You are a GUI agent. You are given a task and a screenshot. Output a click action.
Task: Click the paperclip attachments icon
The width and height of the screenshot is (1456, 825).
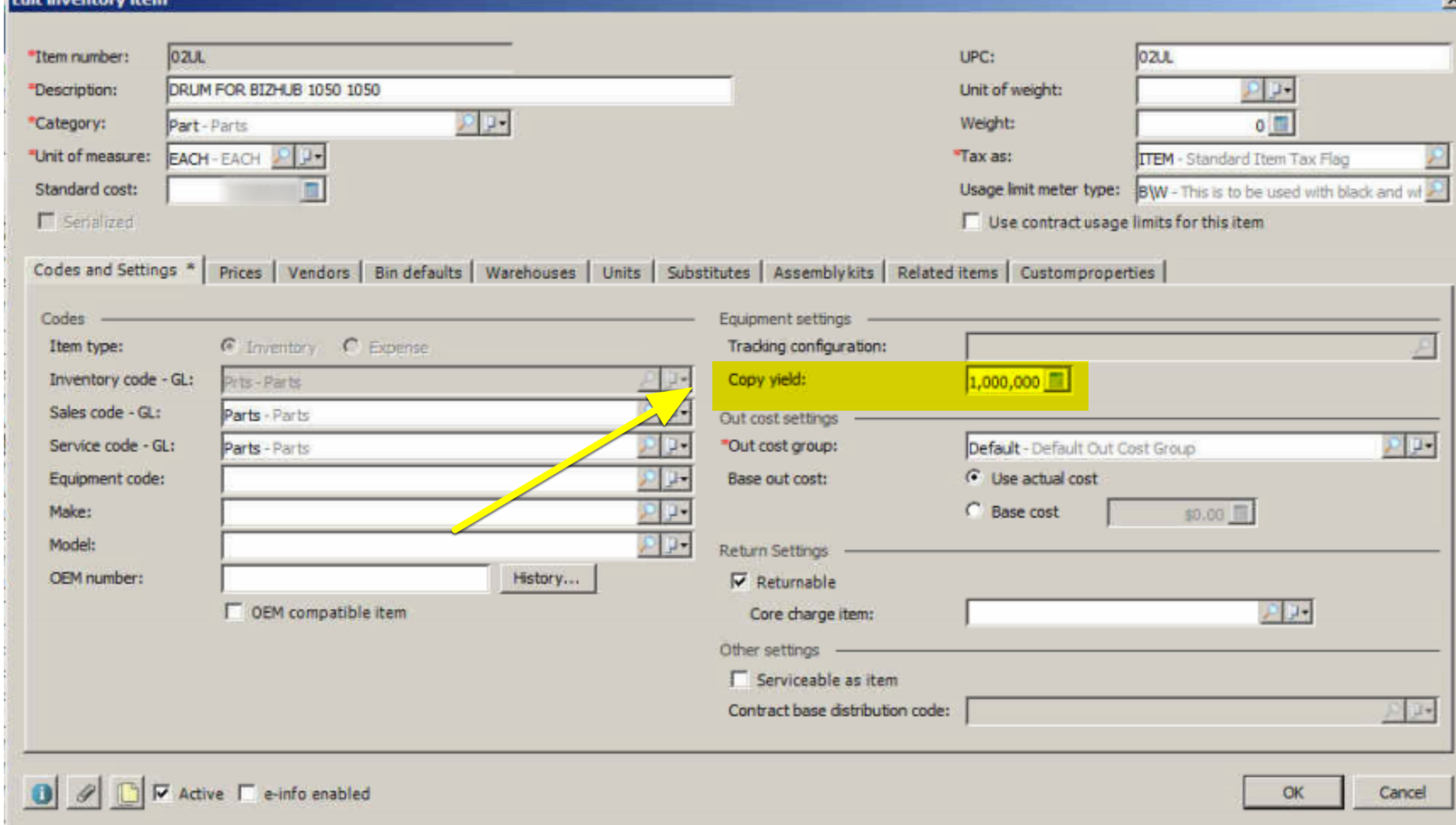(84, 793)
